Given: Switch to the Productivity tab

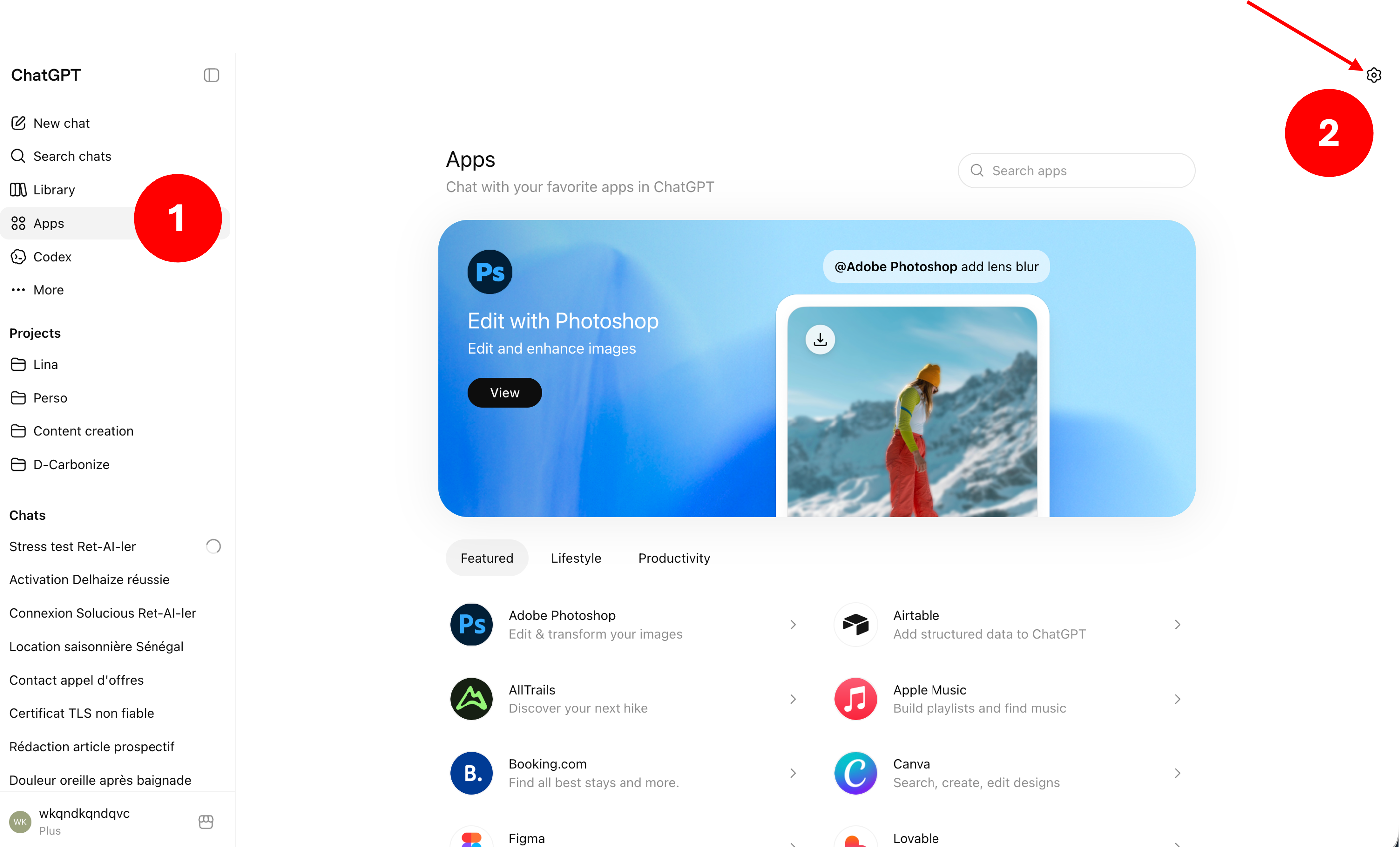Looking at the screenshot, I should coord(674,558).
